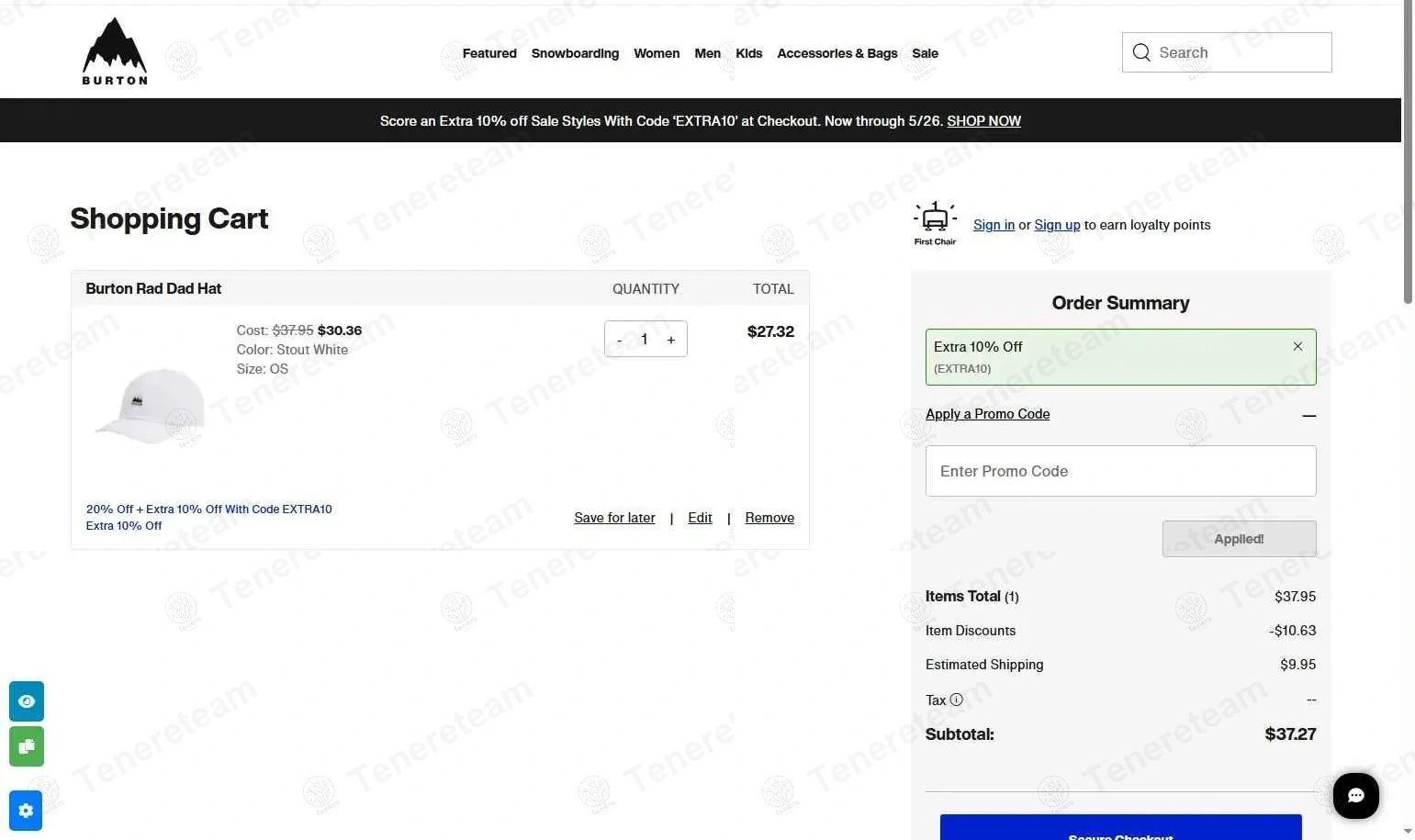Click the Size: OS text
The height and width of the screenshot is (840, 1415).
point(262,369)
